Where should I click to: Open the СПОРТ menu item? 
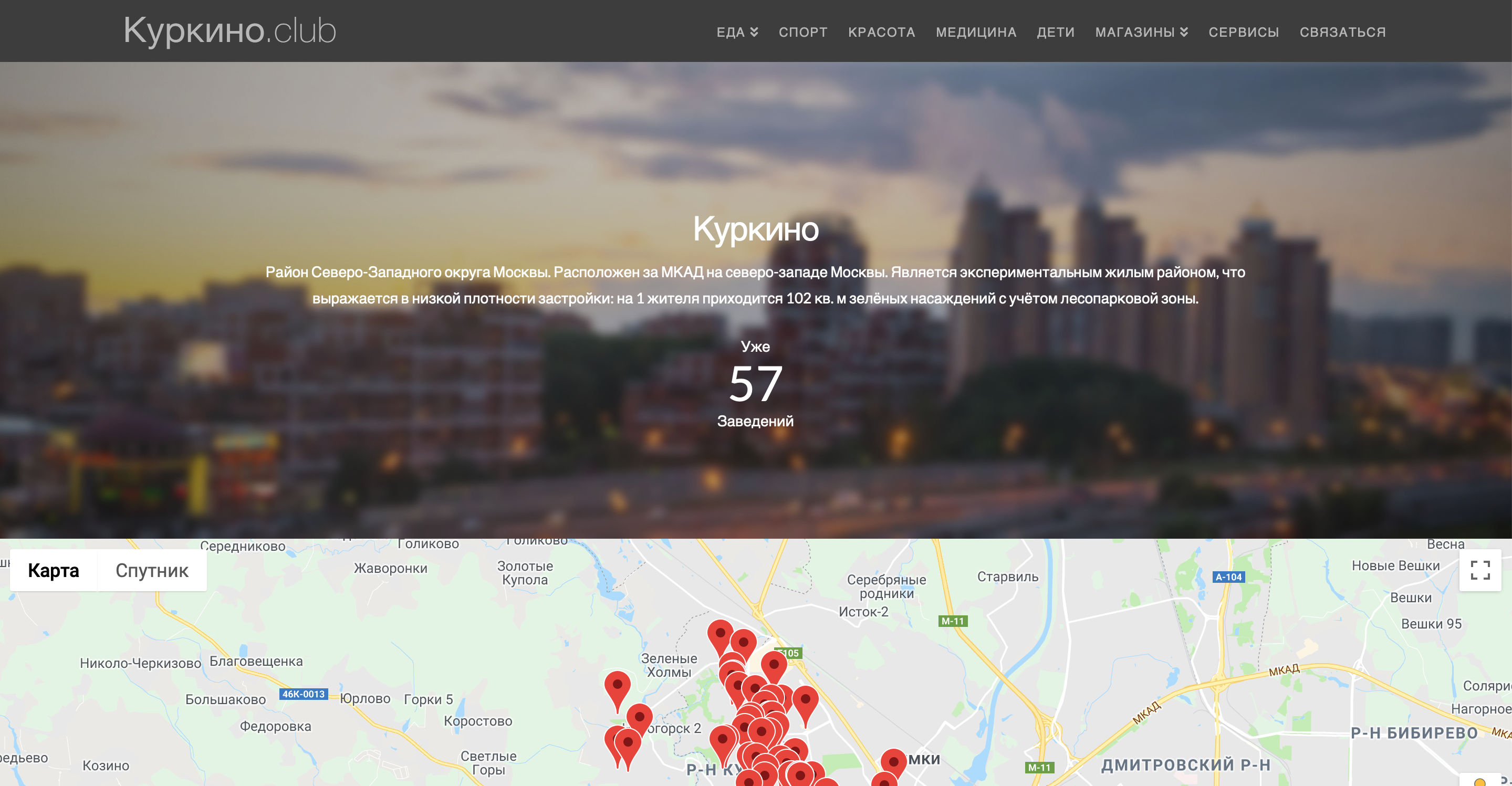coord(802,32)
